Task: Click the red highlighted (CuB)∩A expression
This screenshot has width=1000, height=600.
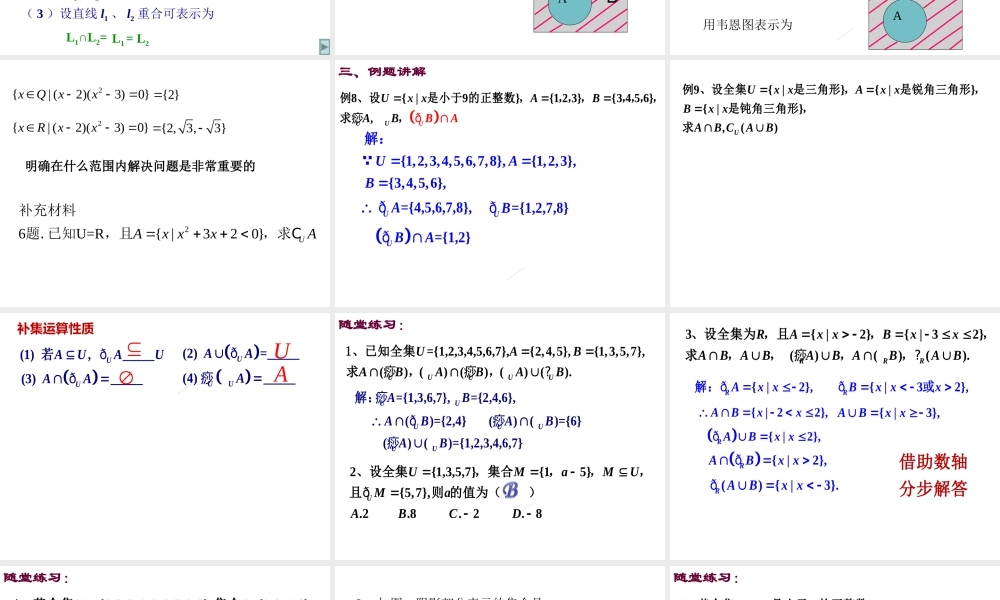Action: click(434, 116)
